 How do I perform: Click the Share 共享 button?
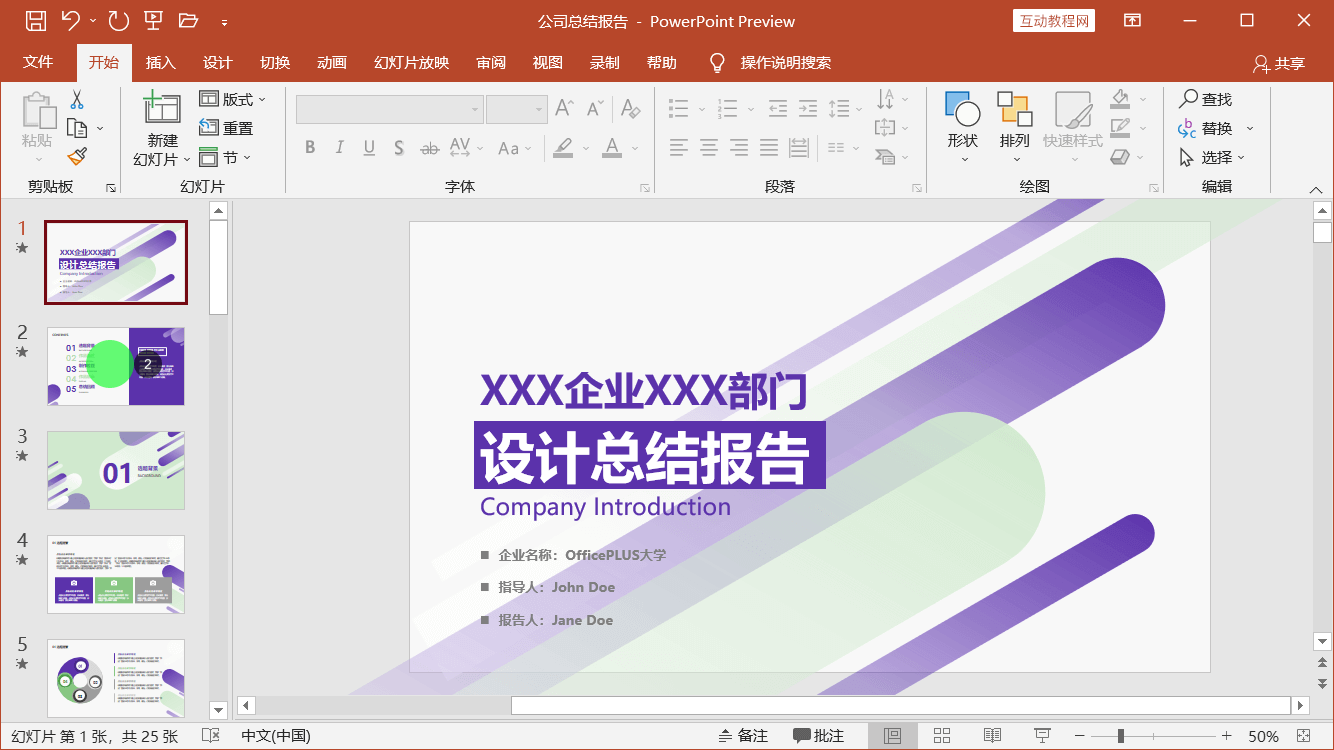pos(1279,63)
